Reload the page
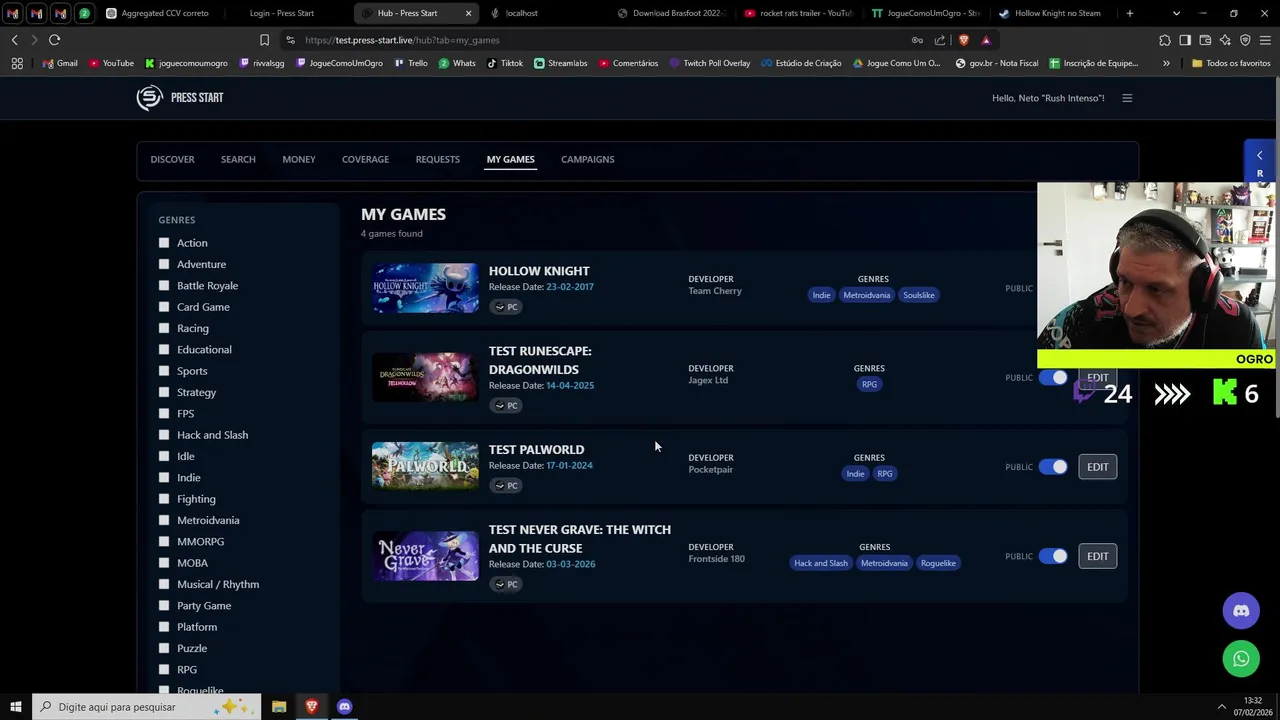Screen dimensions: 1280x720 point(54,40)
